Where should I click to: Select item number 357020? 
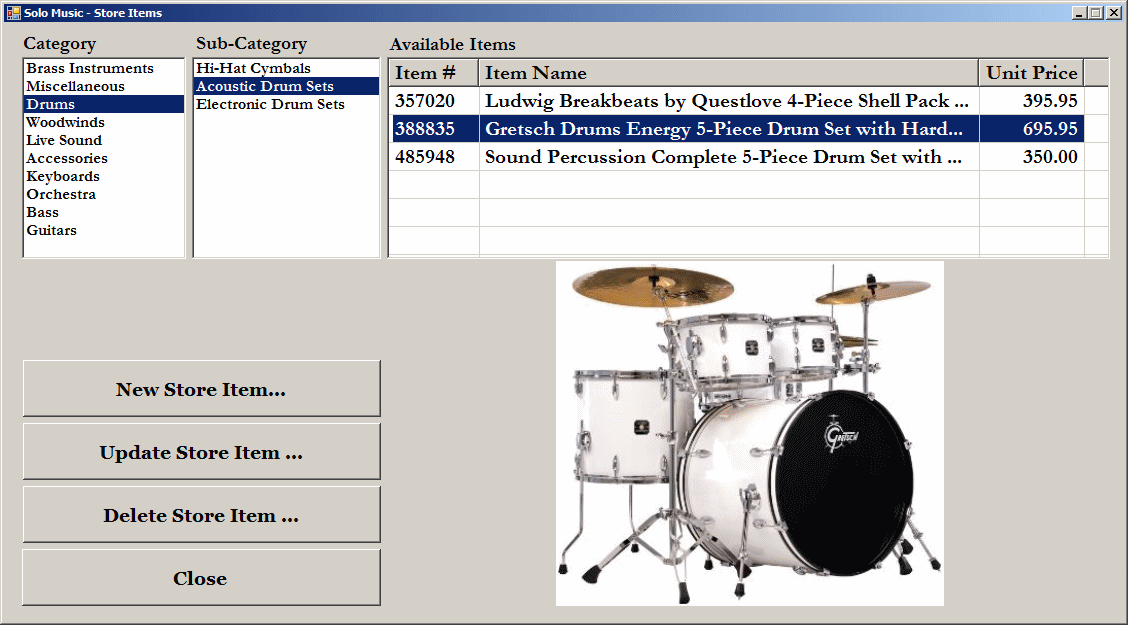434,101
